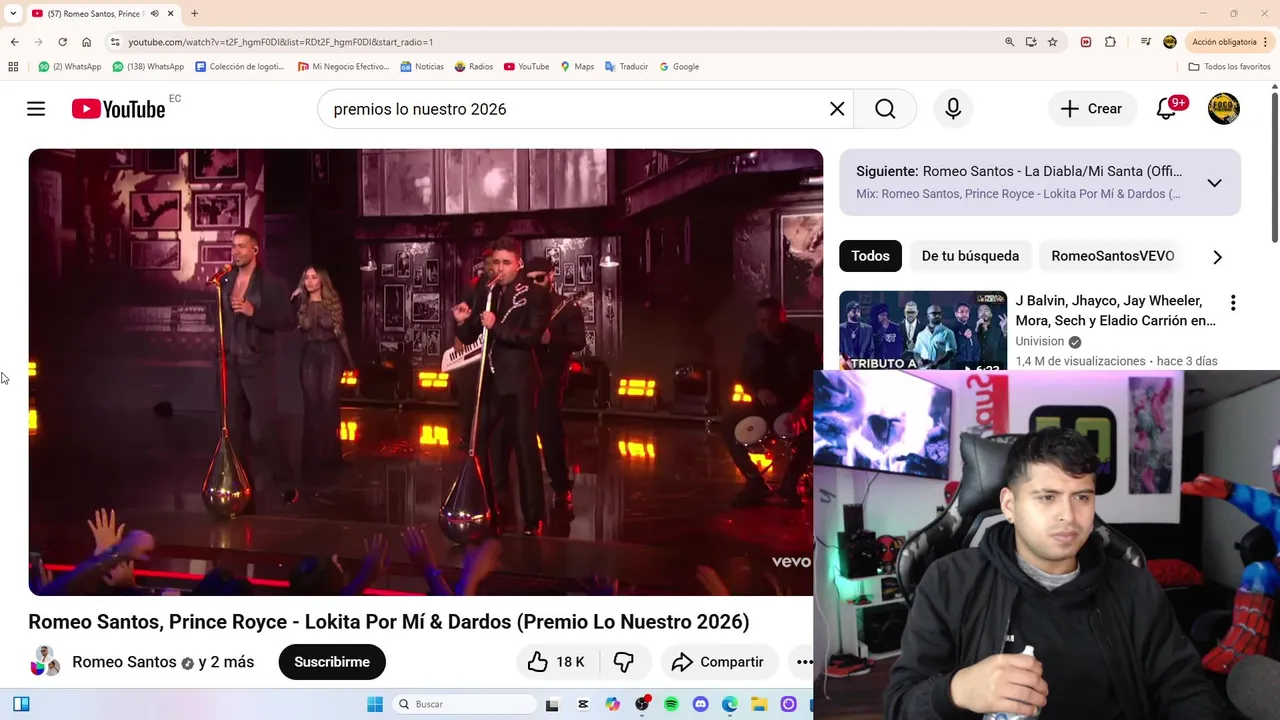Click the taskbar Buscar search box

click(x=464, y=704)
